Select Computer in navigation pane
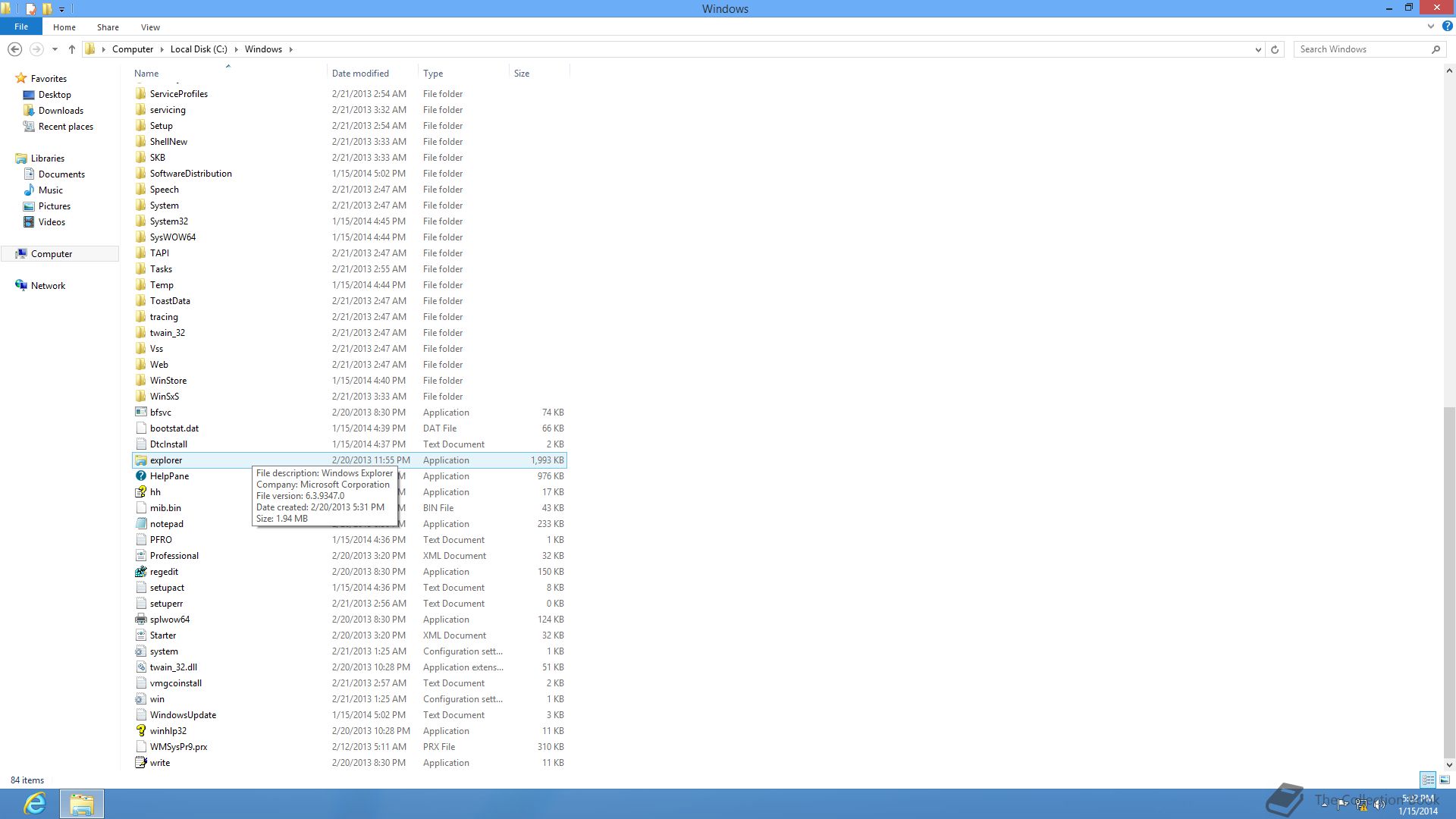The width and height of the screenshot is (1456, 819). (x=52, y=254)
